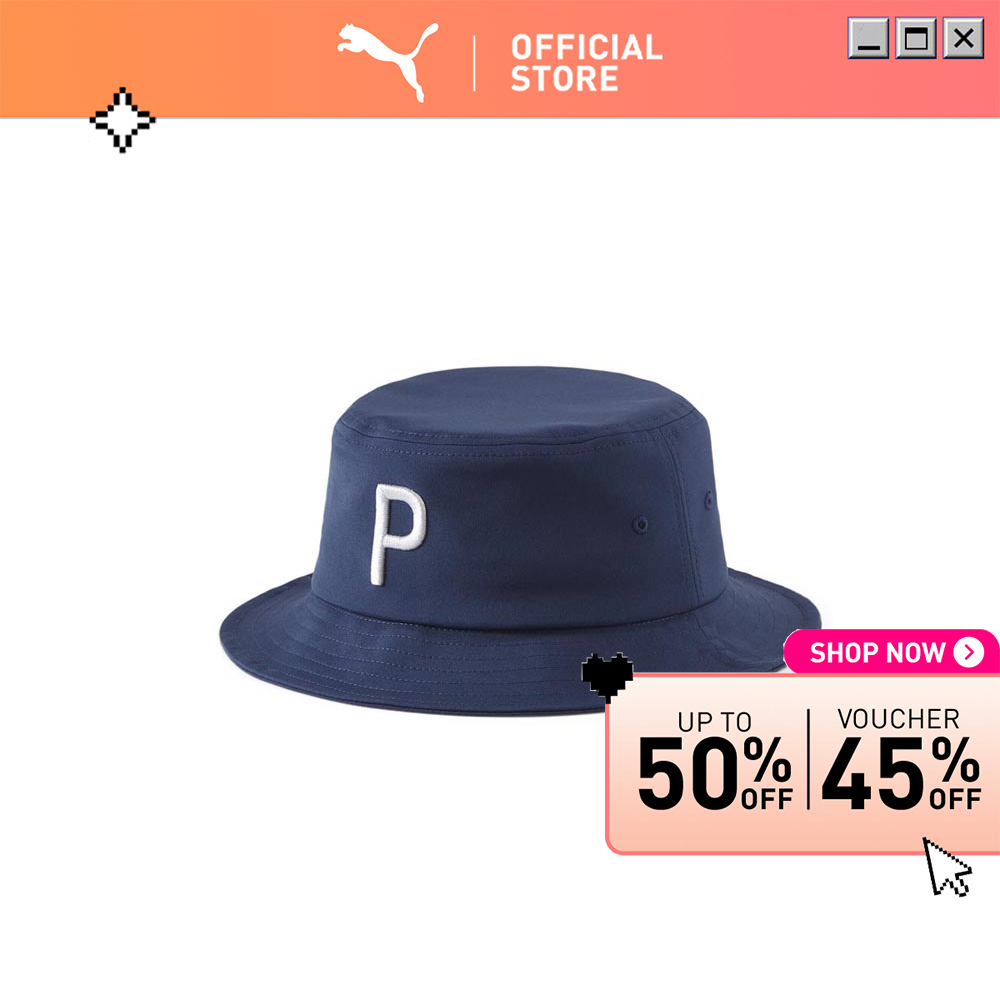Select the Up To 50% Off offer

pos(715,760)
